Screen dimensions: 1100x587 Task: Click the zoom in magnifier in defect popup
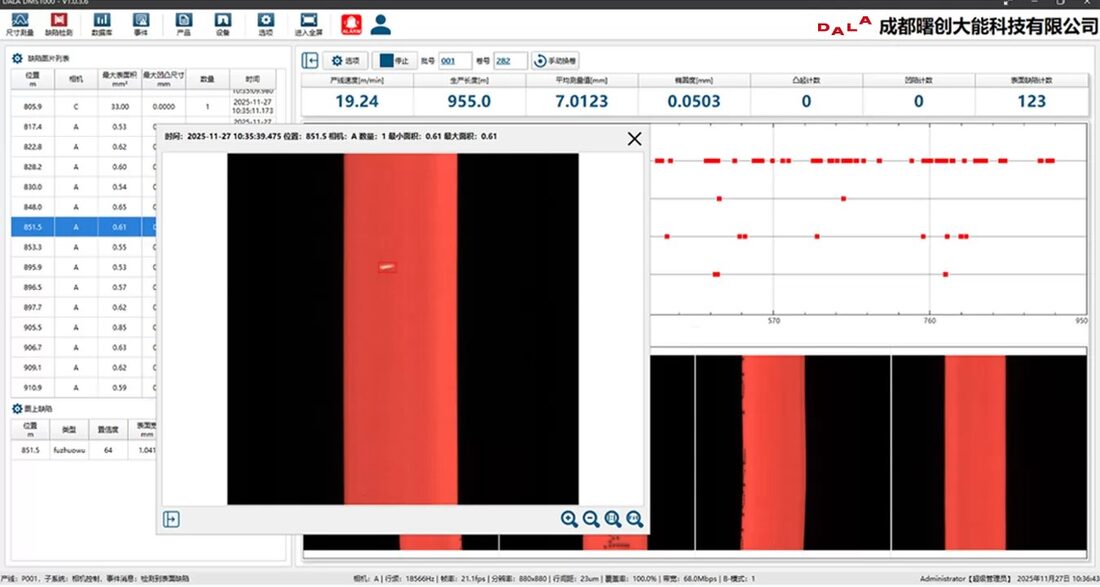[x=569, y=519]
